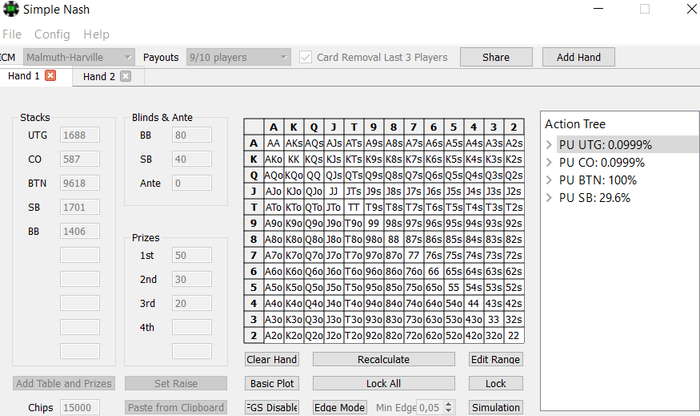This screenshot has width=700, height=416.
Task: Select the KK cell in hand grid
Action: click(x=294, y=159)
